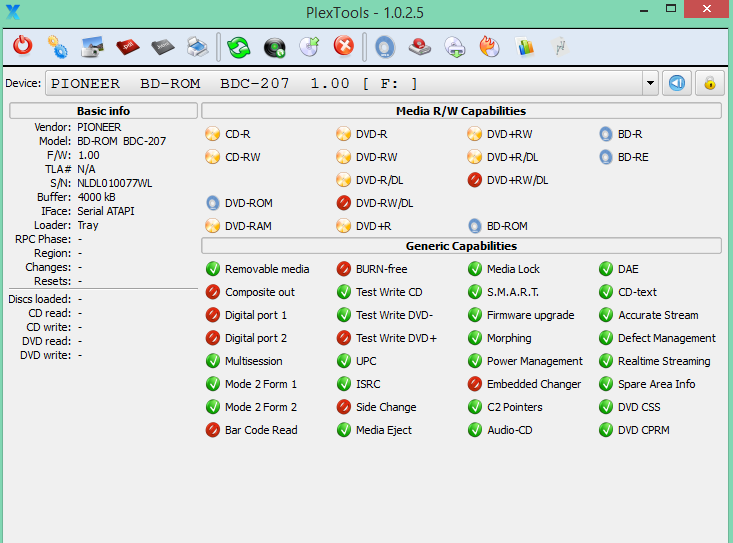The image size is (733, 543).
Task: Click the Test Write DVD+ label
Action: [x=396, y=338]
